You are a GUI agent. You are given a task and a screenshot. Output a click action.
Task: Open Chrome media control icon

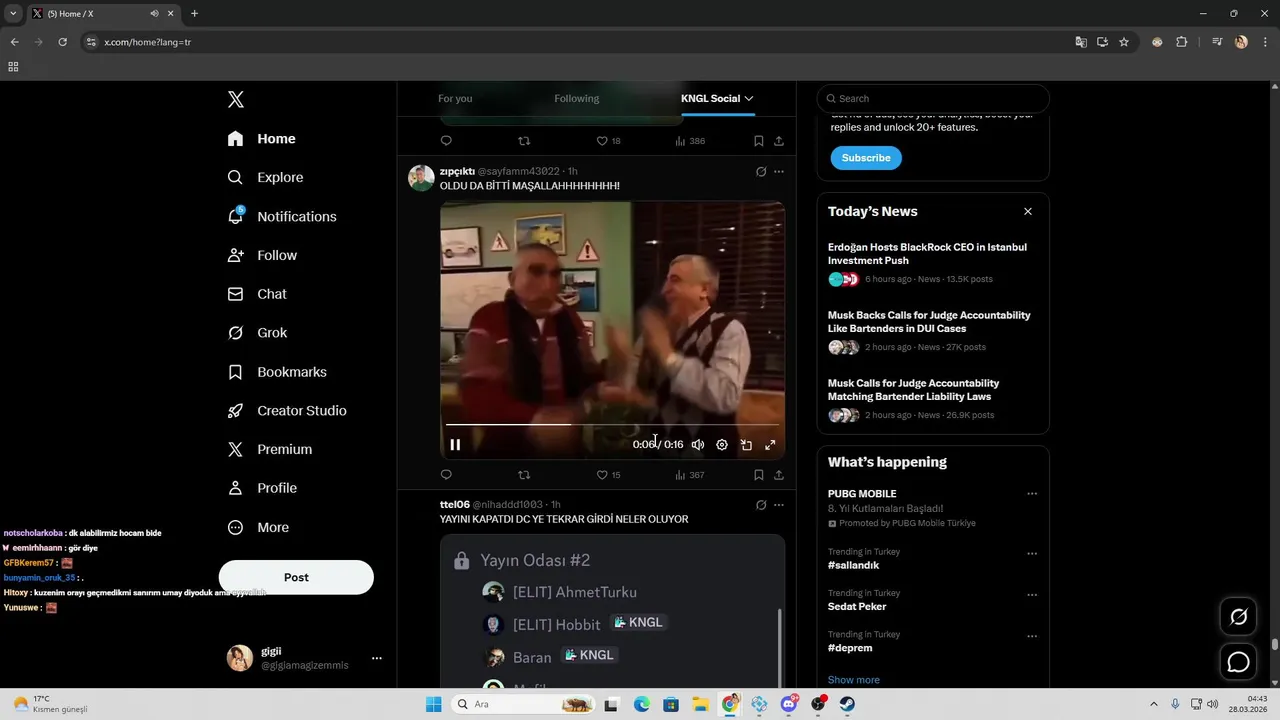click(1217, 42)
